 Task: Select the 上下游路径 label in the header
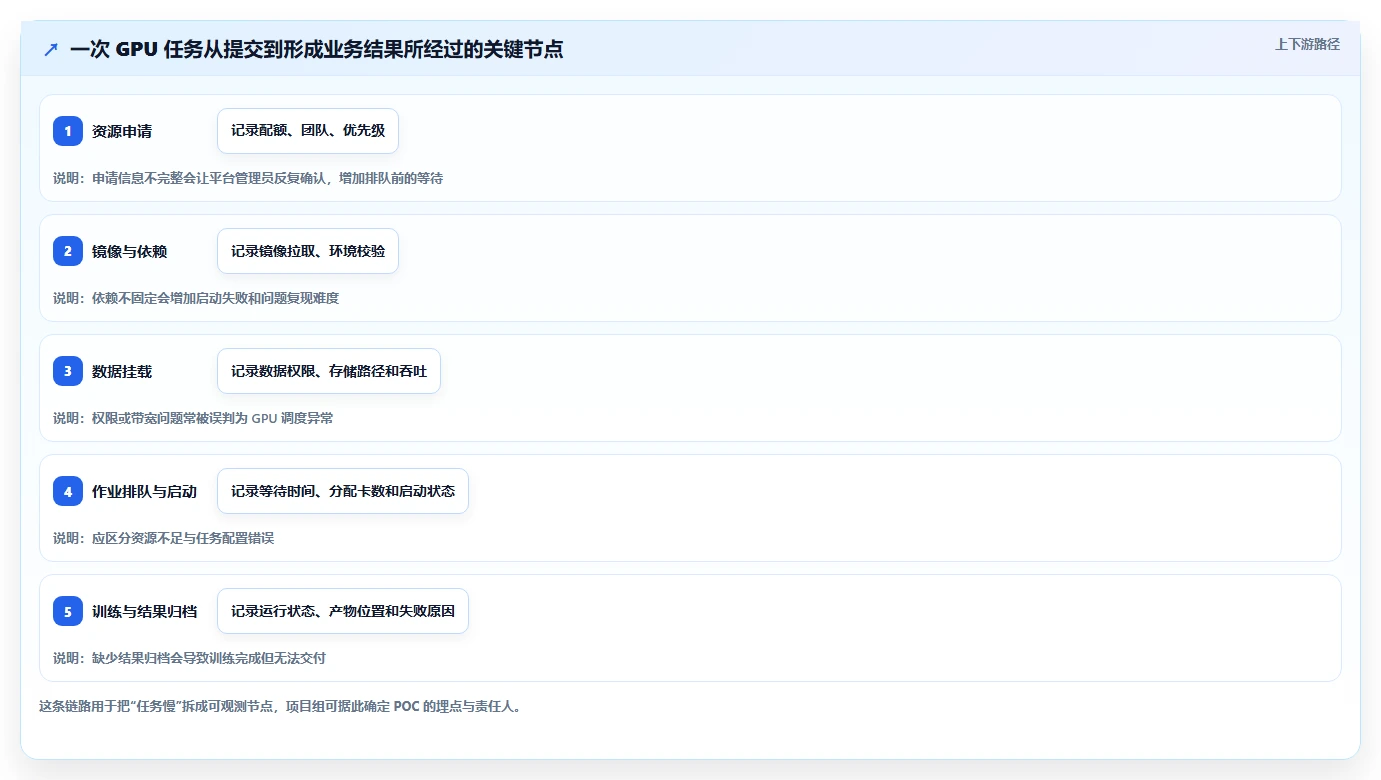(x=1307, y=44)
